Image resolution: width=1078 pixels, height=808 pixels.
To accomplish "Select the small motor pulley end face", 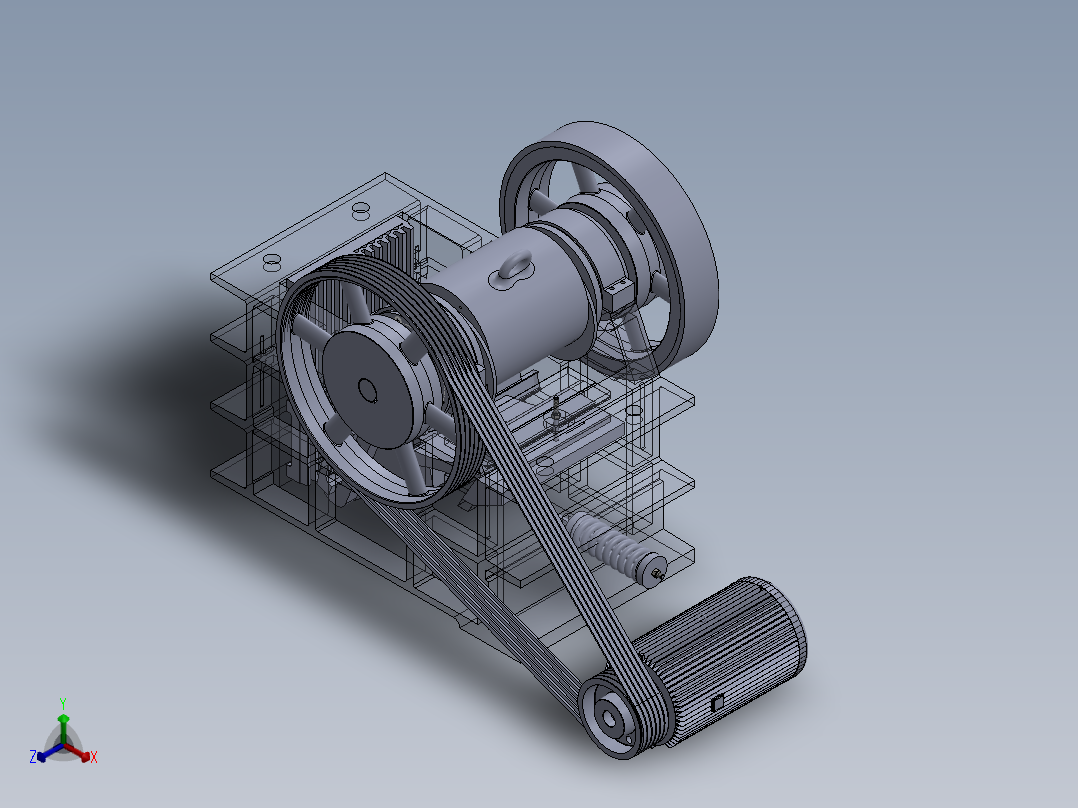I will pyautogui.click(x=608, y=719).
